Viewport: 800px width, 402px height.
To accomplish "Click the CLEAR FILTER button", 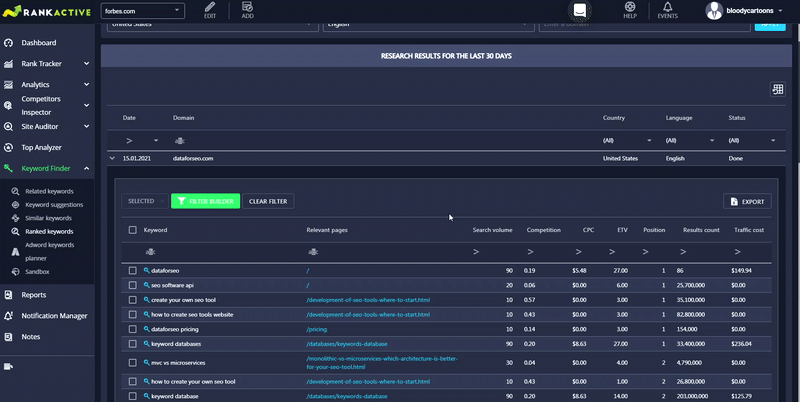I will pyautogui.click(x=268, y=201).
